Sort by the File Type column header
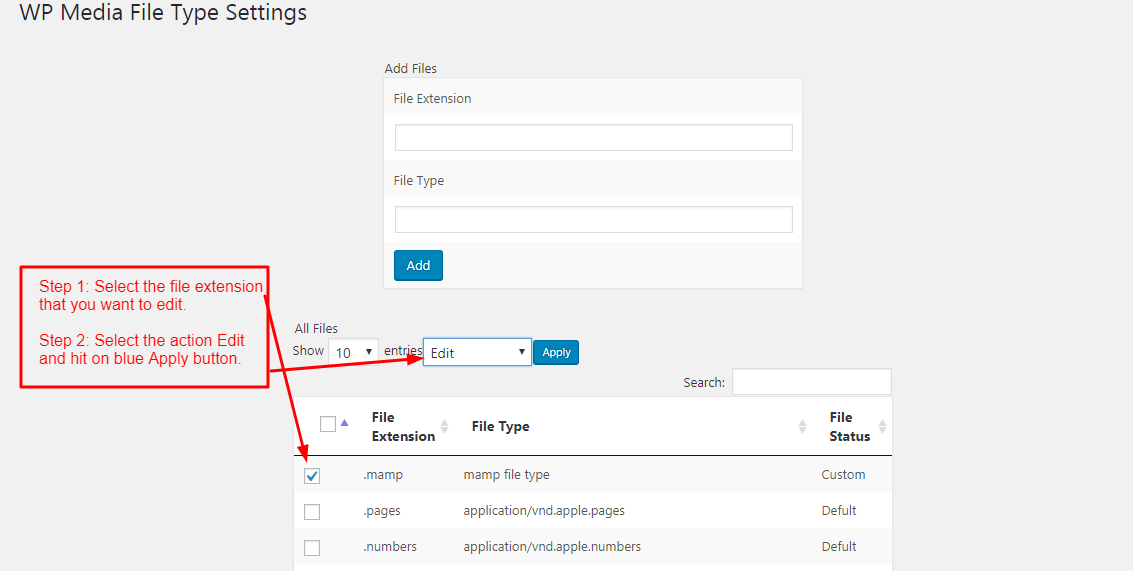This screenshot has height=571, width=1133. click(501, 426)
